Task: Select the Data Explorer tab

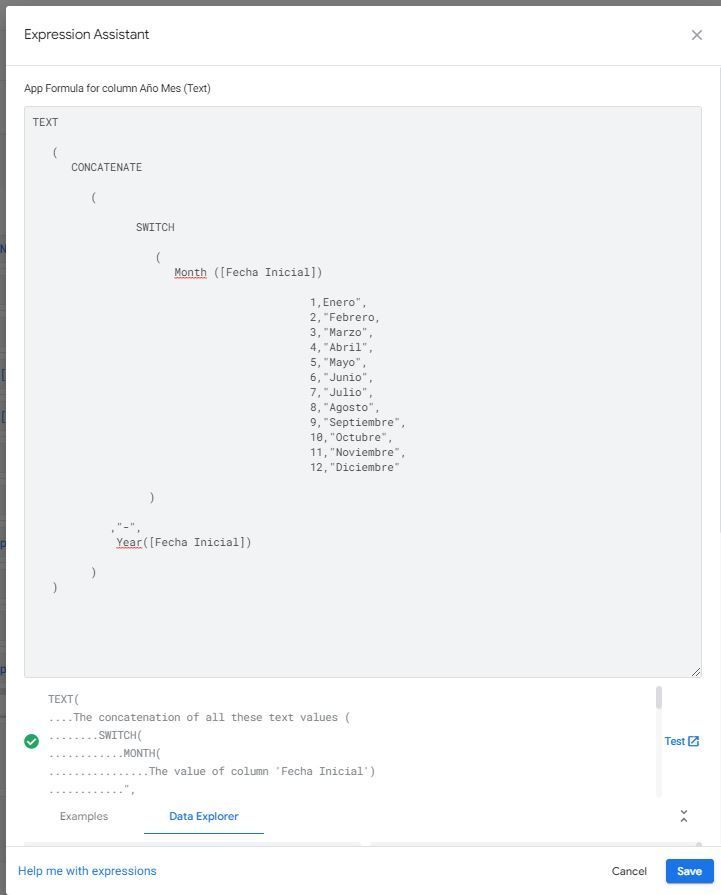Action: coord(204,816)
